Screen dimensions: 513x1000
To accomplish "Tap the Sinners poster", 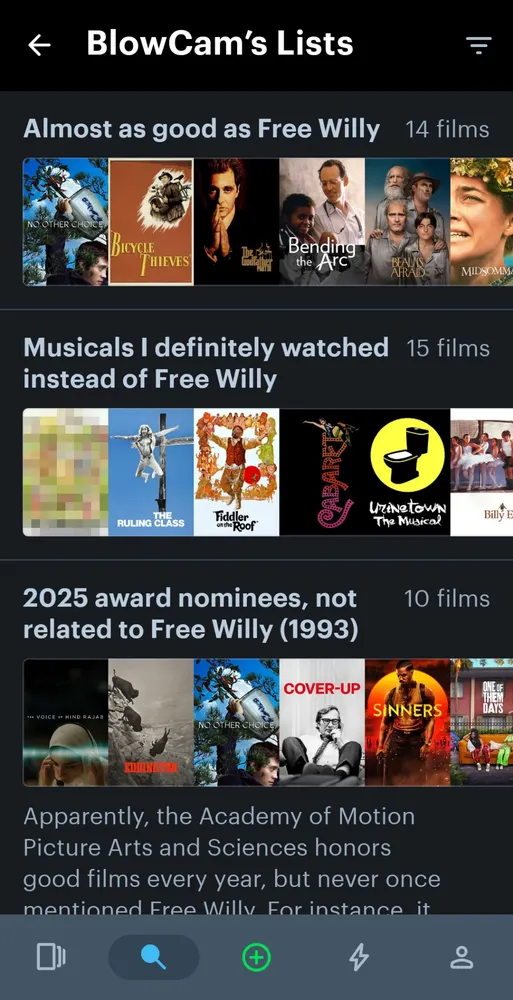I will tap(407, 722).
